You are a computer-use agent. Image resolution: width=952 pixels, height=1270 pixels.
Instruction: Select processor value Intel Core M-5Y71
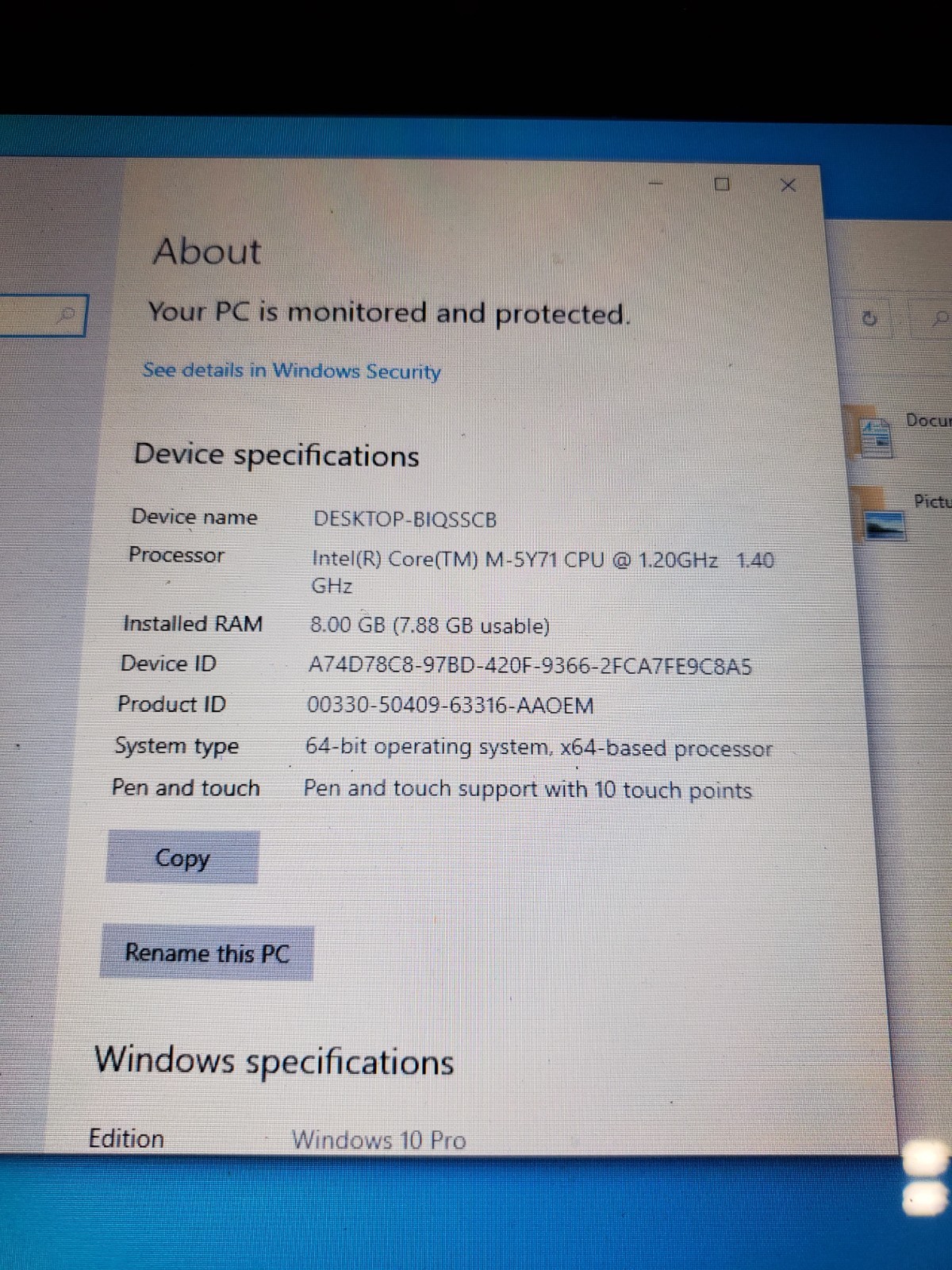[543, 572]
